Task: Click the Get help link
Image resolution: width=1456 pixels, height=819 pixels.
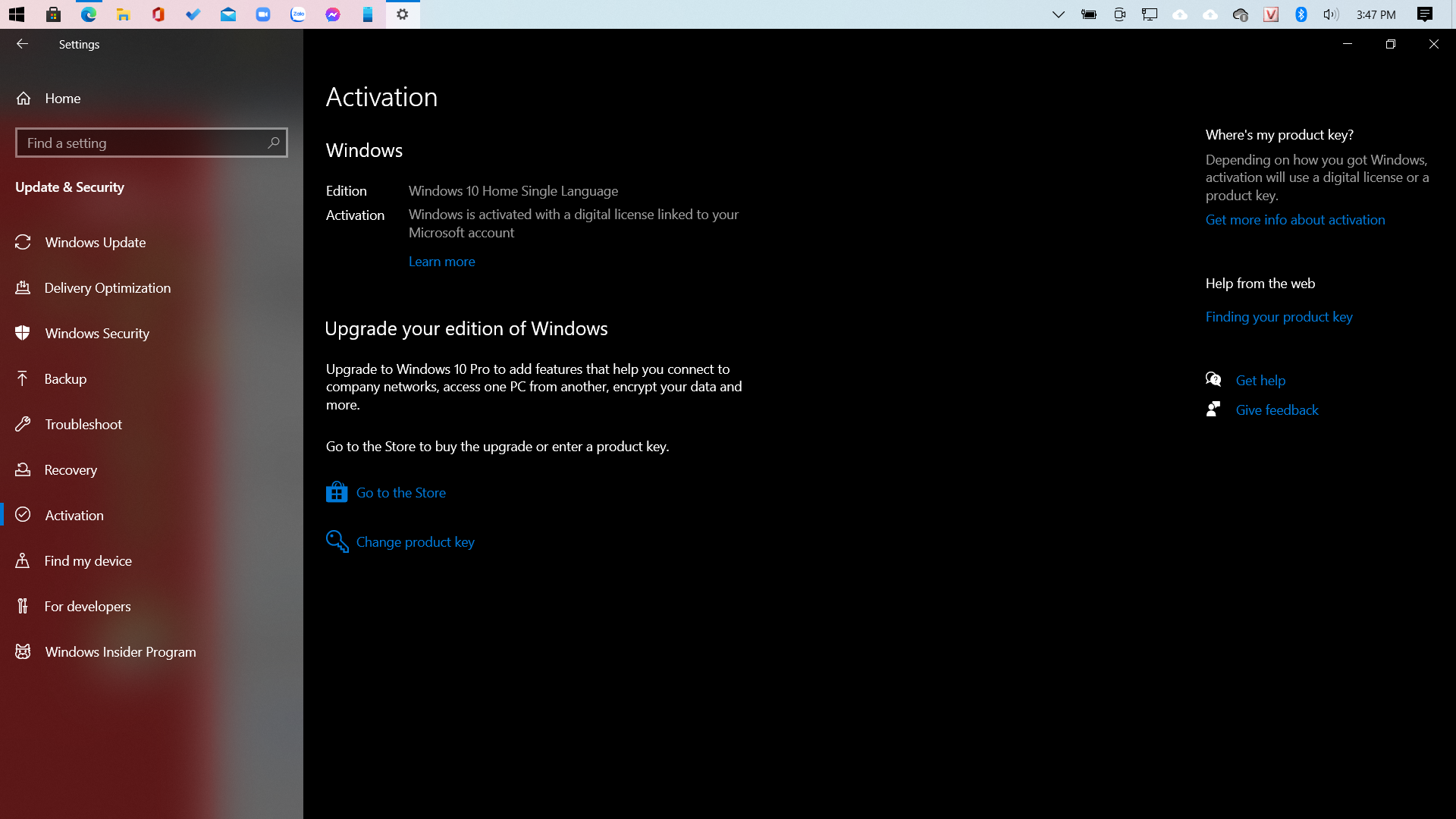Action: click(x=1260, y=381)
